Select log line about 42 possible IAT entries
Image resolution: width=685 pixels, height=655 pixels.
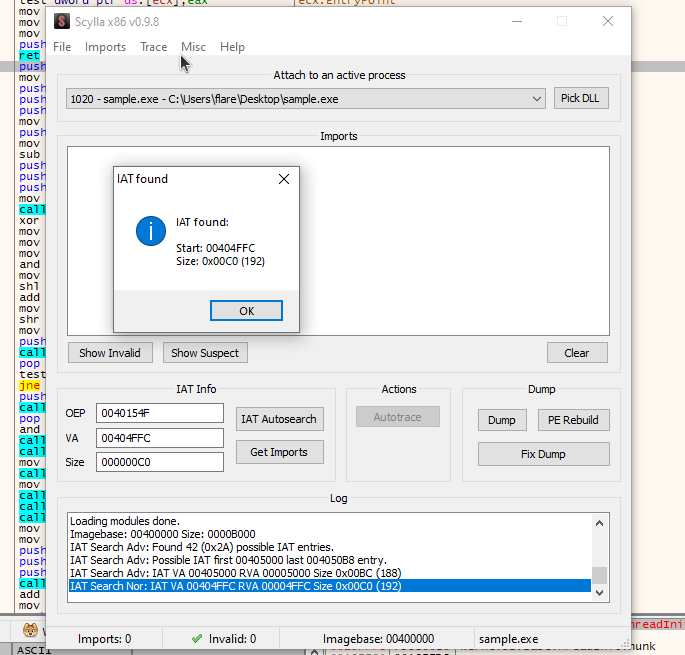(202, 547)
